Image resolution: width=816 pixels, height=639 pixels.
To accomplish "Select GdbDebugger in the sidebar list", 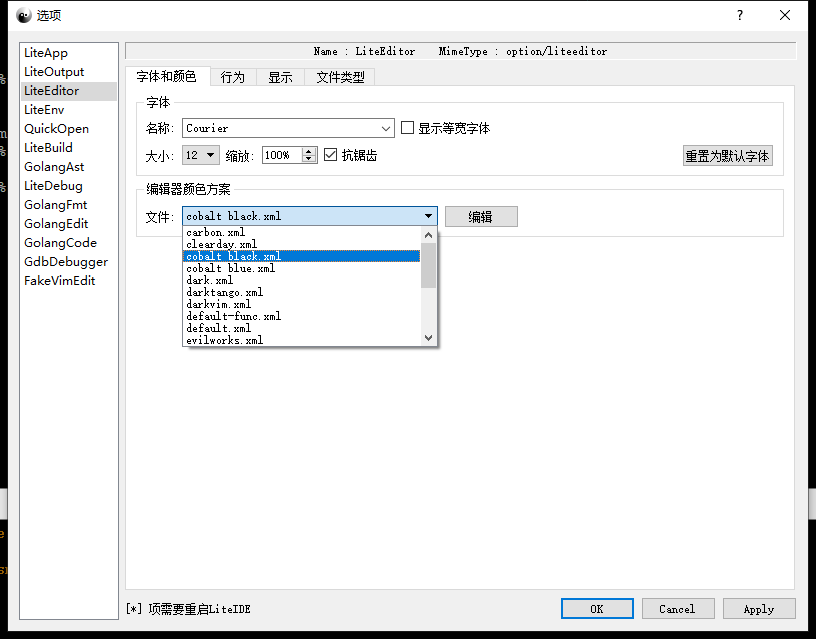I will [69, 262].
